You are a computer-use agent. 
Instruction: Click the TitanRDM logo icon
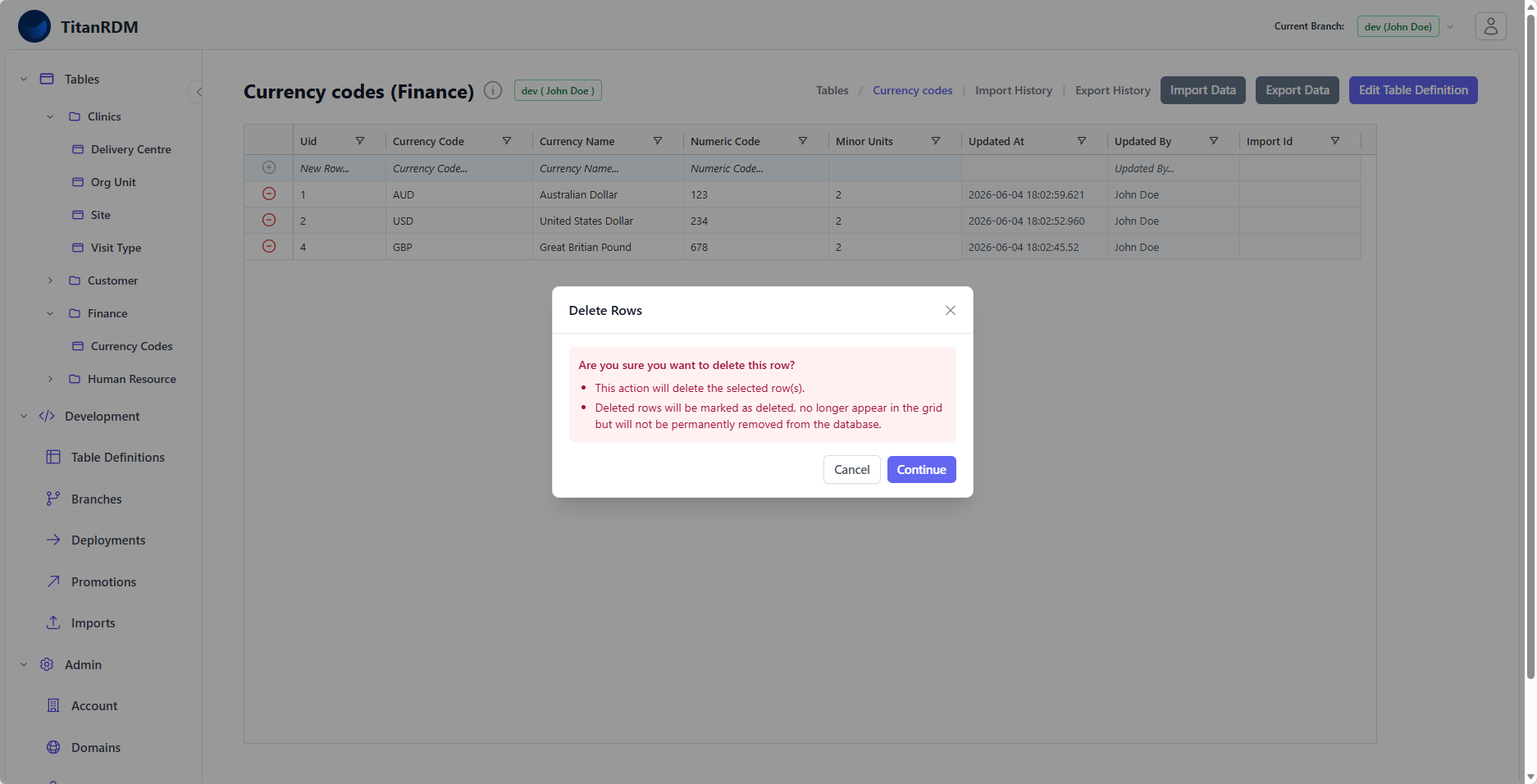point(34,26)
